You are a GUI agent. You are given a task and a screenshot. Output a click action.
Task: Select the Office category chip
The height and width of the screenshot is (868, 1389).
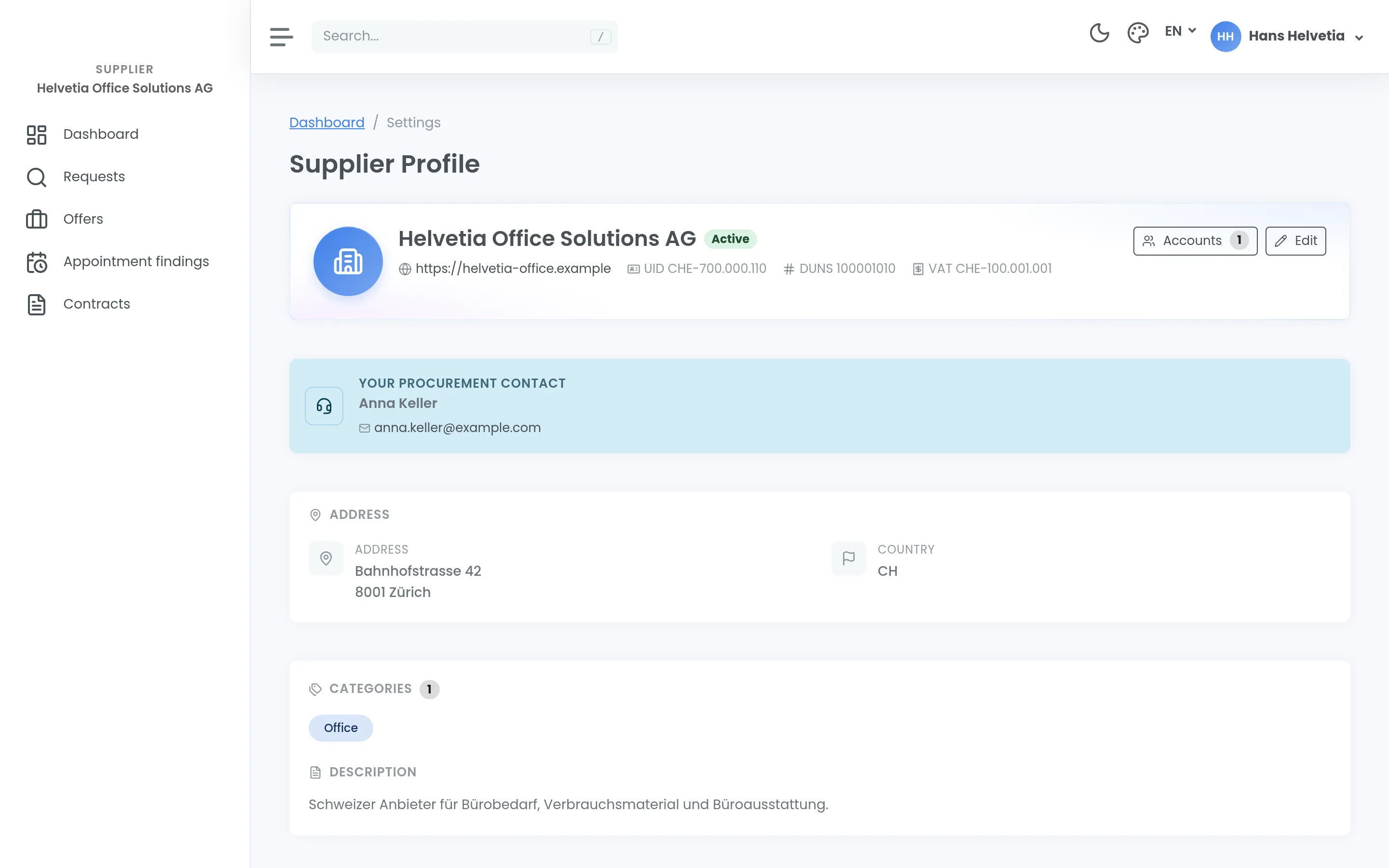coord(341,728)
